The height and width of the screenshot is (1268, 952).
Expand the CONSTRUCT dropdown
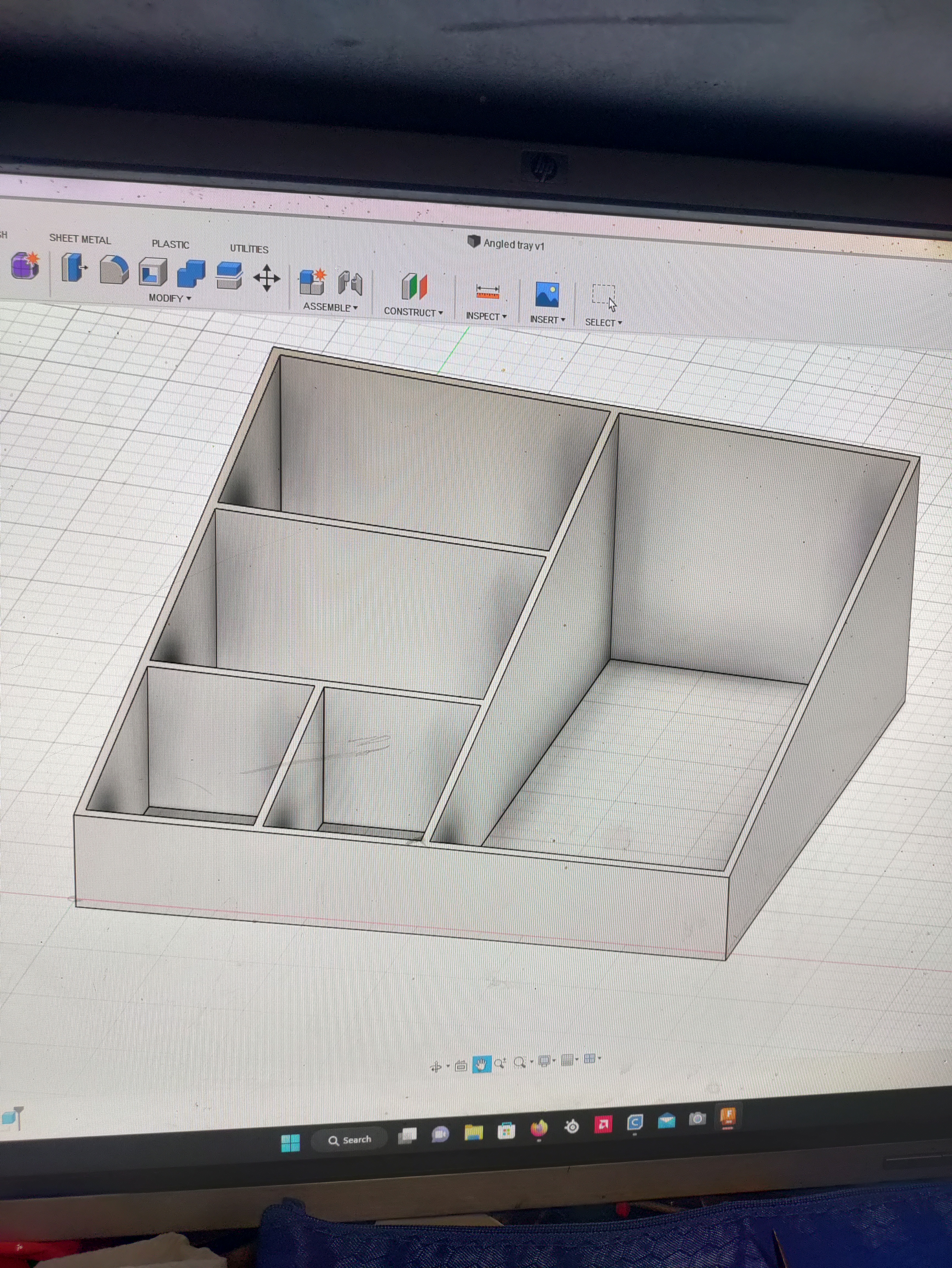point(413,312)
